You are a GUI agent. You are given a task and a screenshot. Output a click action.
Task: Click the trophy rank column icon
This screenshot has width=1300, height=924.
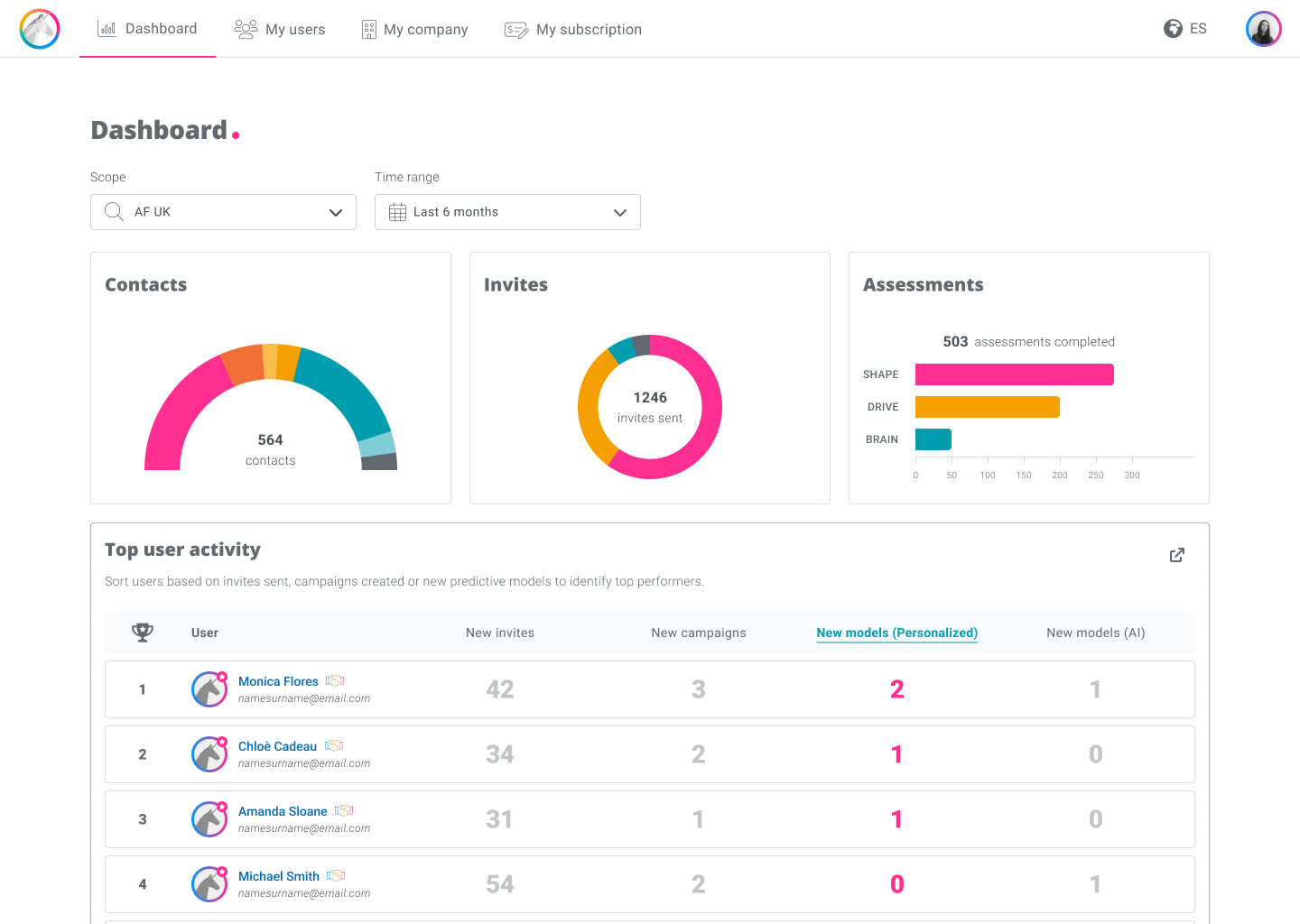(x=143, y=633)
